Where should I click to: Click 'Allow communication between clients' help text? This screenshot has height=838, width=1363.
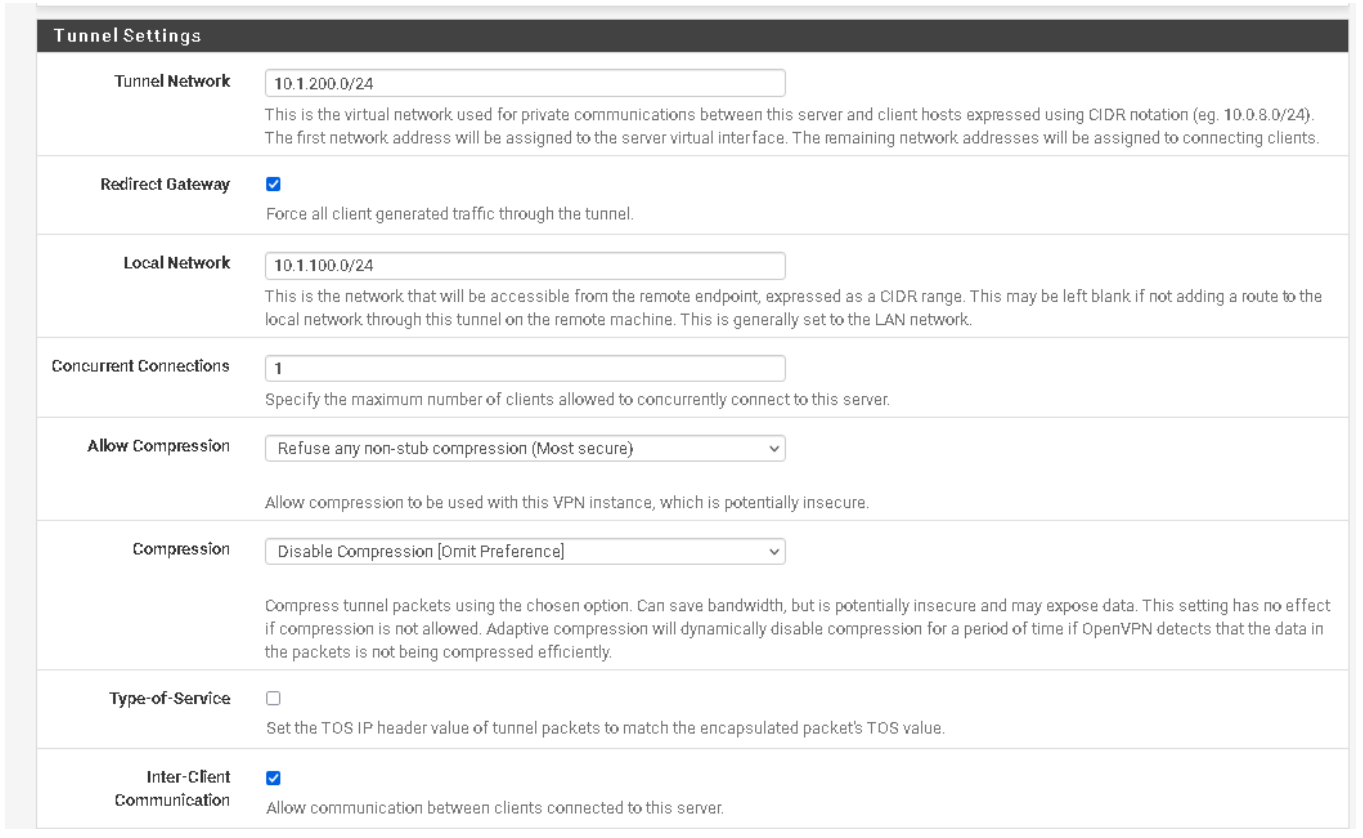point(494,808)
